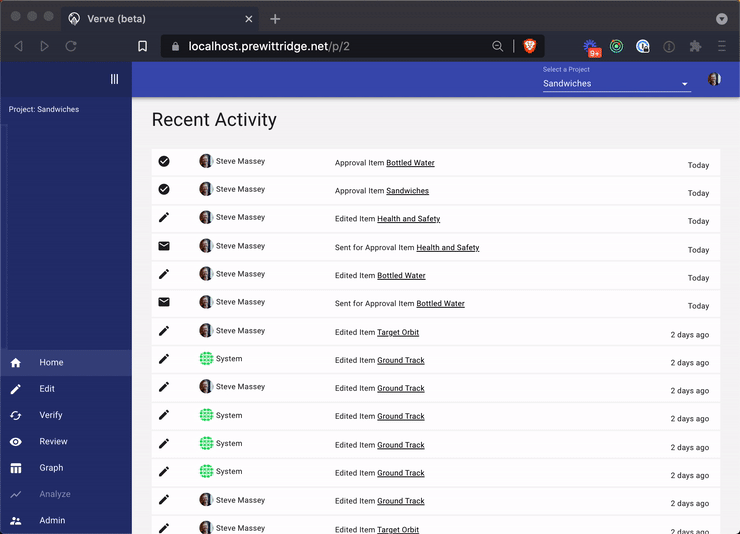Bookmark this page using the bookmark icon
The height and width of the screenshot is (534, 740).
pyautogui.click(x=143, y=46)
